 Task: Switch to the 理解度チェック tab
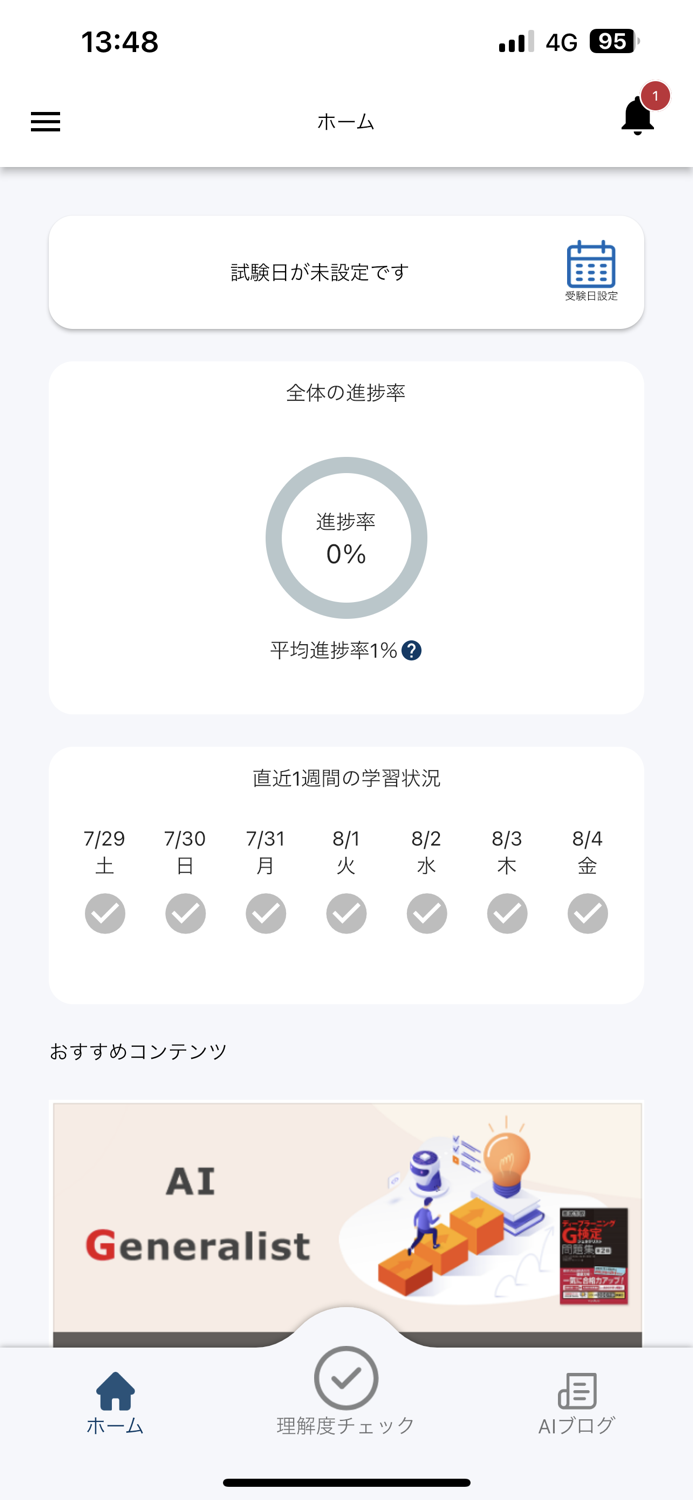coord(346,1400)
